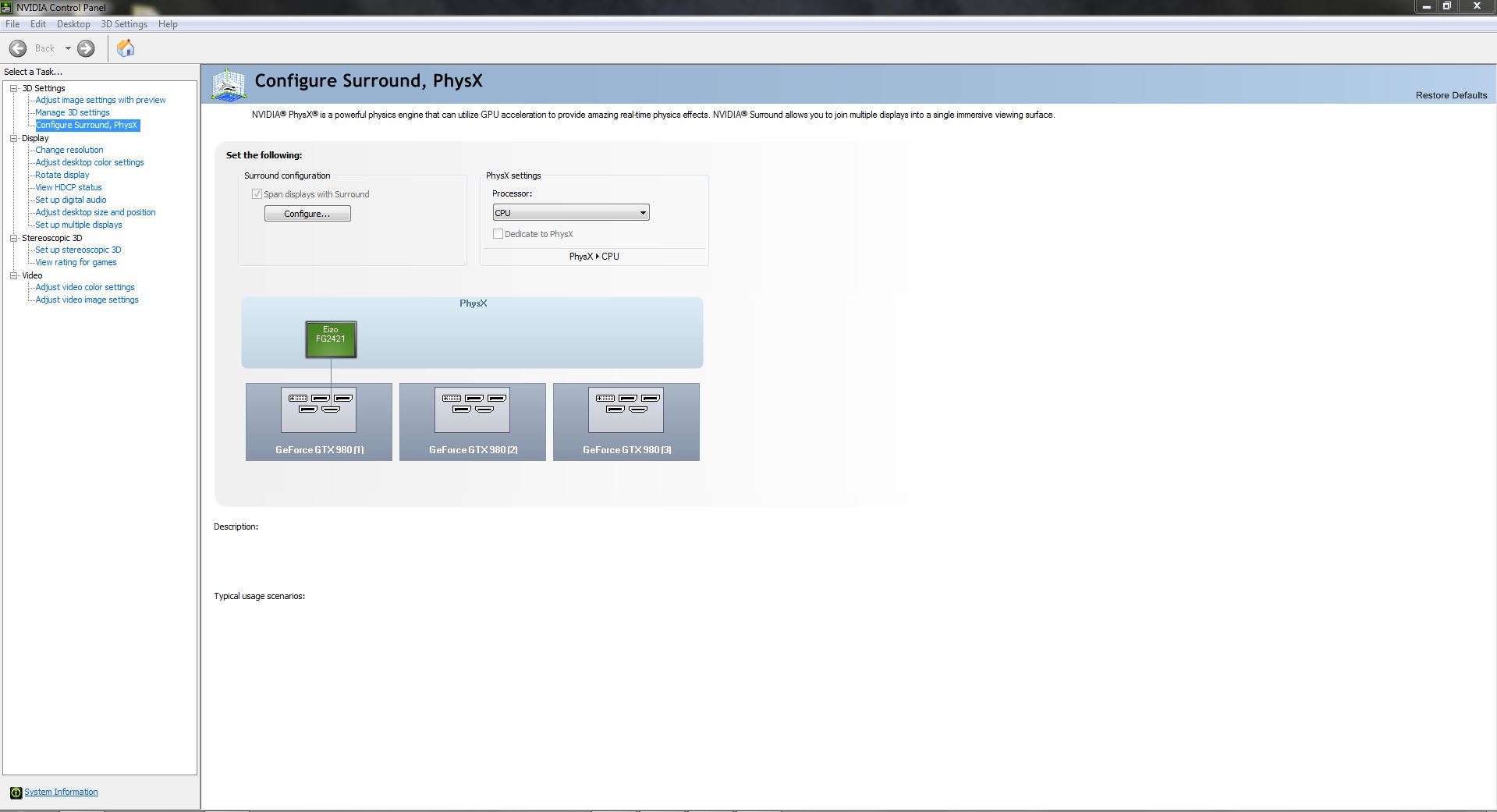Click the Stereoscopic 3D tree label
This screenshot has width=1497, height=812.
pos(51,238)
